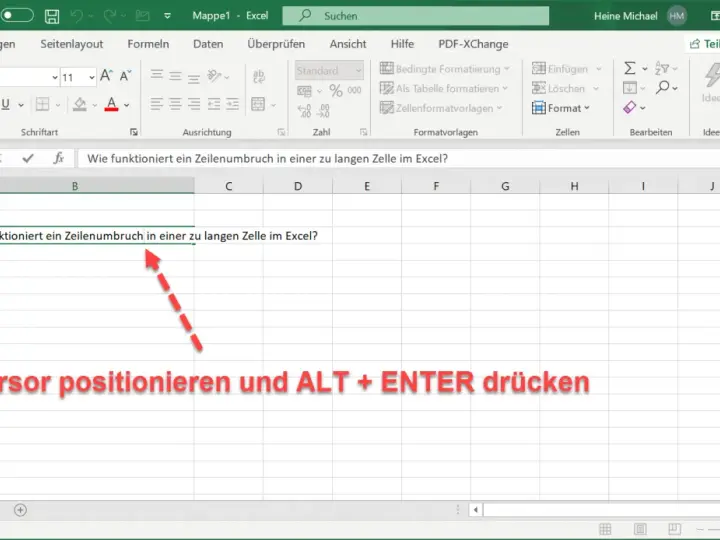Click the decrease indent icon

coord(214,104)
